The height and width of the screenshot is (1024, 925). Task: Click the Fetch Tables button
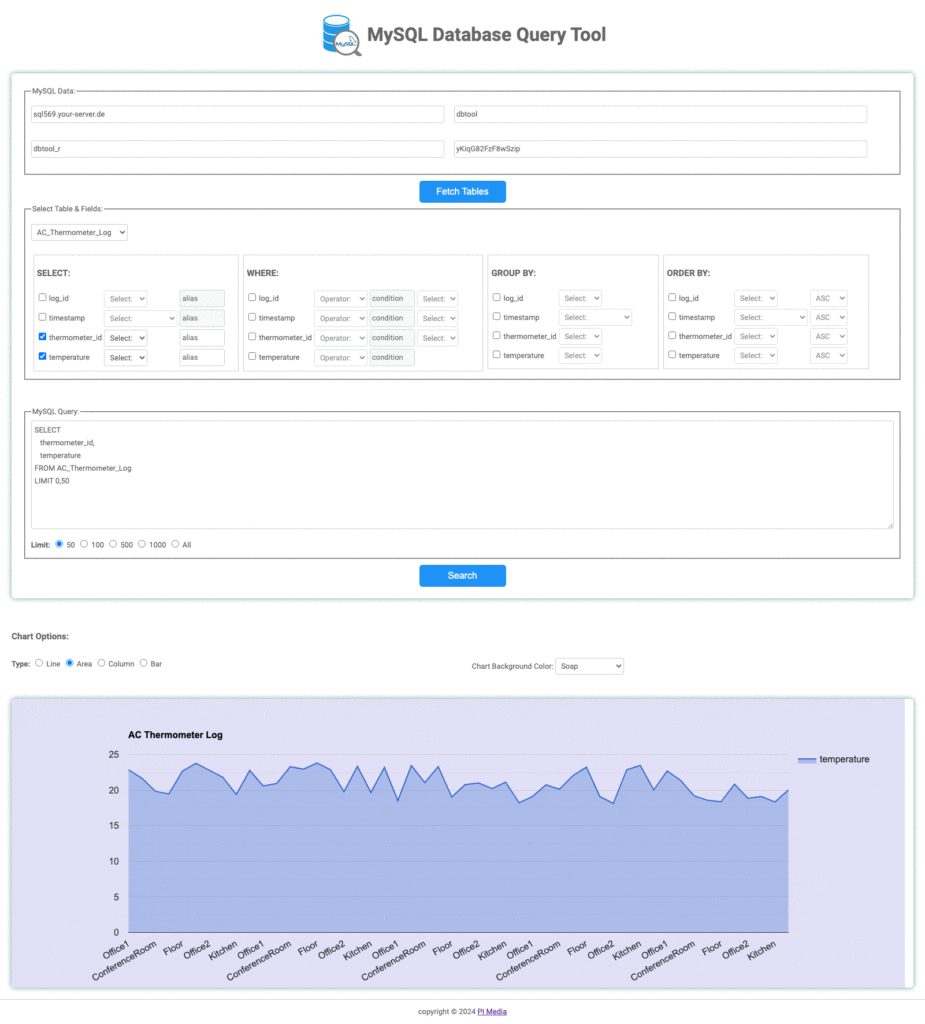(x=462, y=191)
